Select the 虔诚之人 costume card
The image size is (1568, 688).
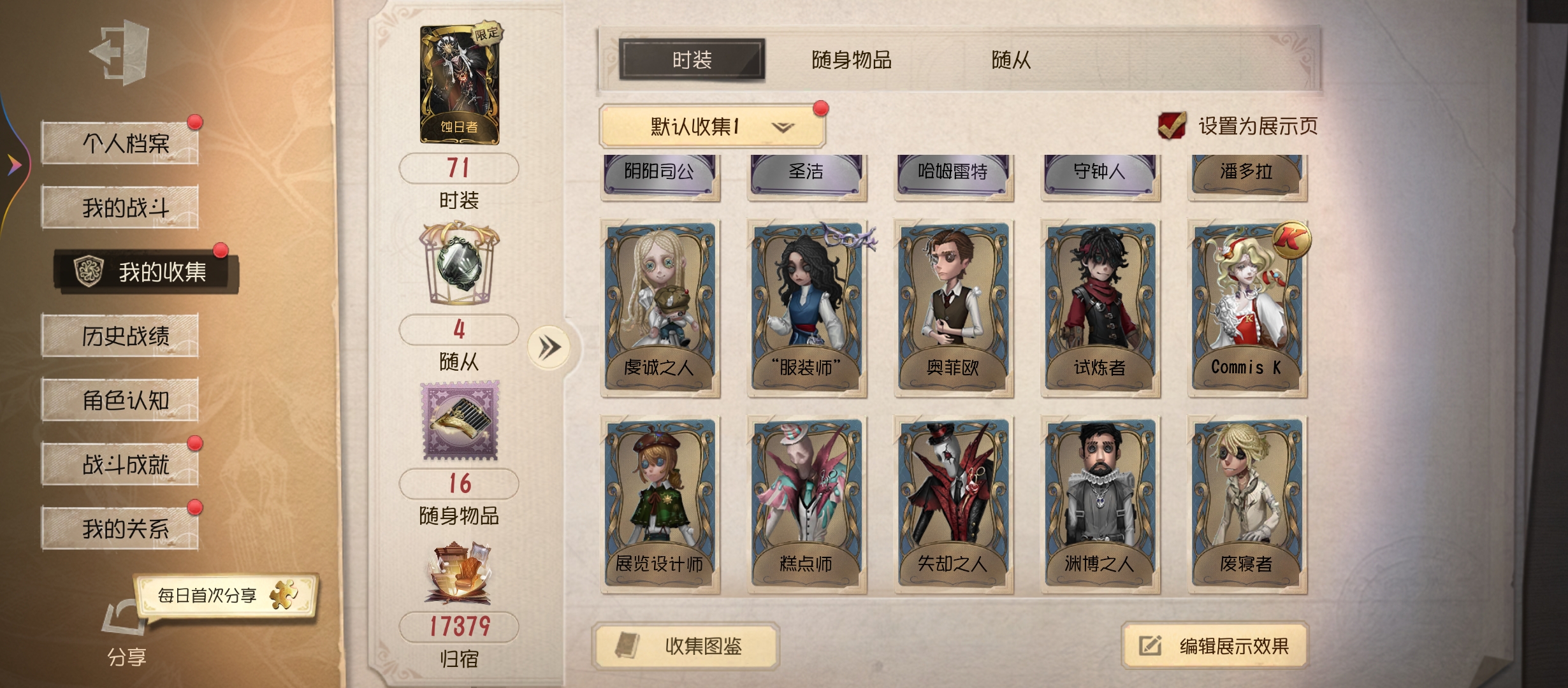point(660,309)
